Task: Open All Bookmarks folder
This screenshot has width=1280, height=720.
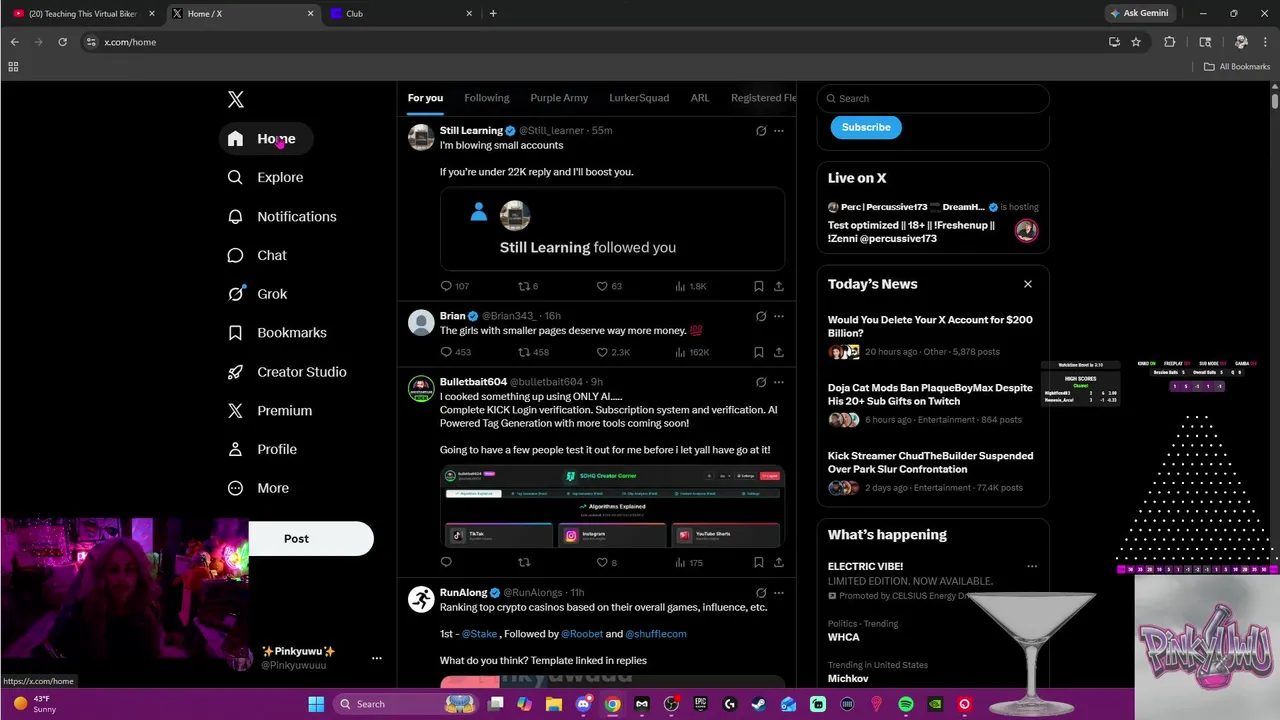Action: point(1236,67)
